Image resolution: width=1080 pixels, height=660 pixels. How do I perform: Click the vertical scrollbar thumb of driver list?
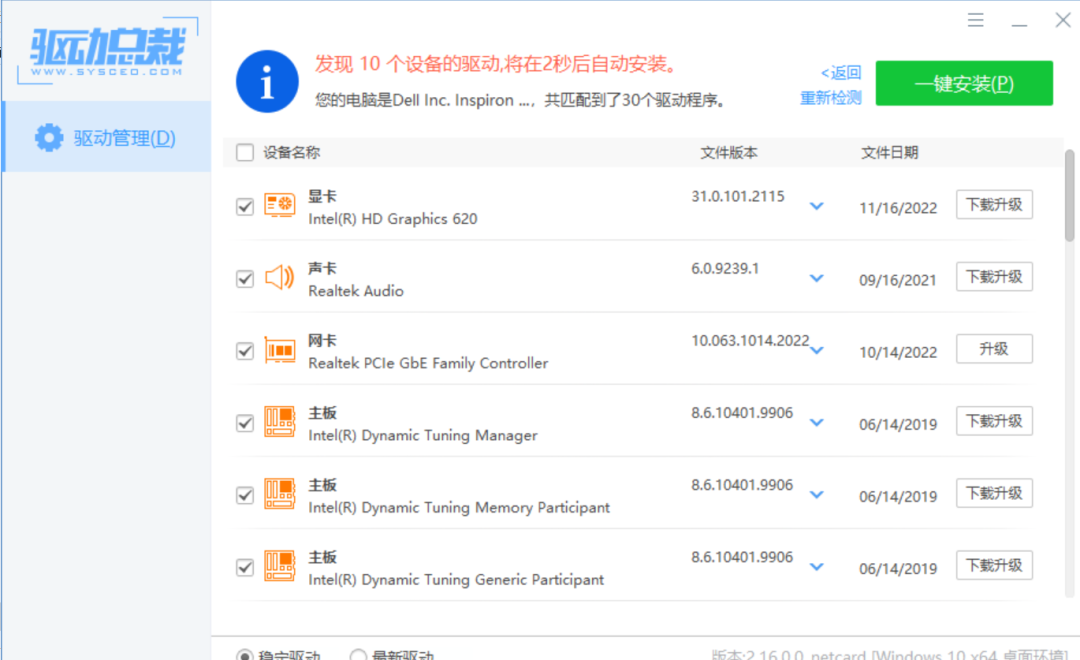(x=1069, y=196)
